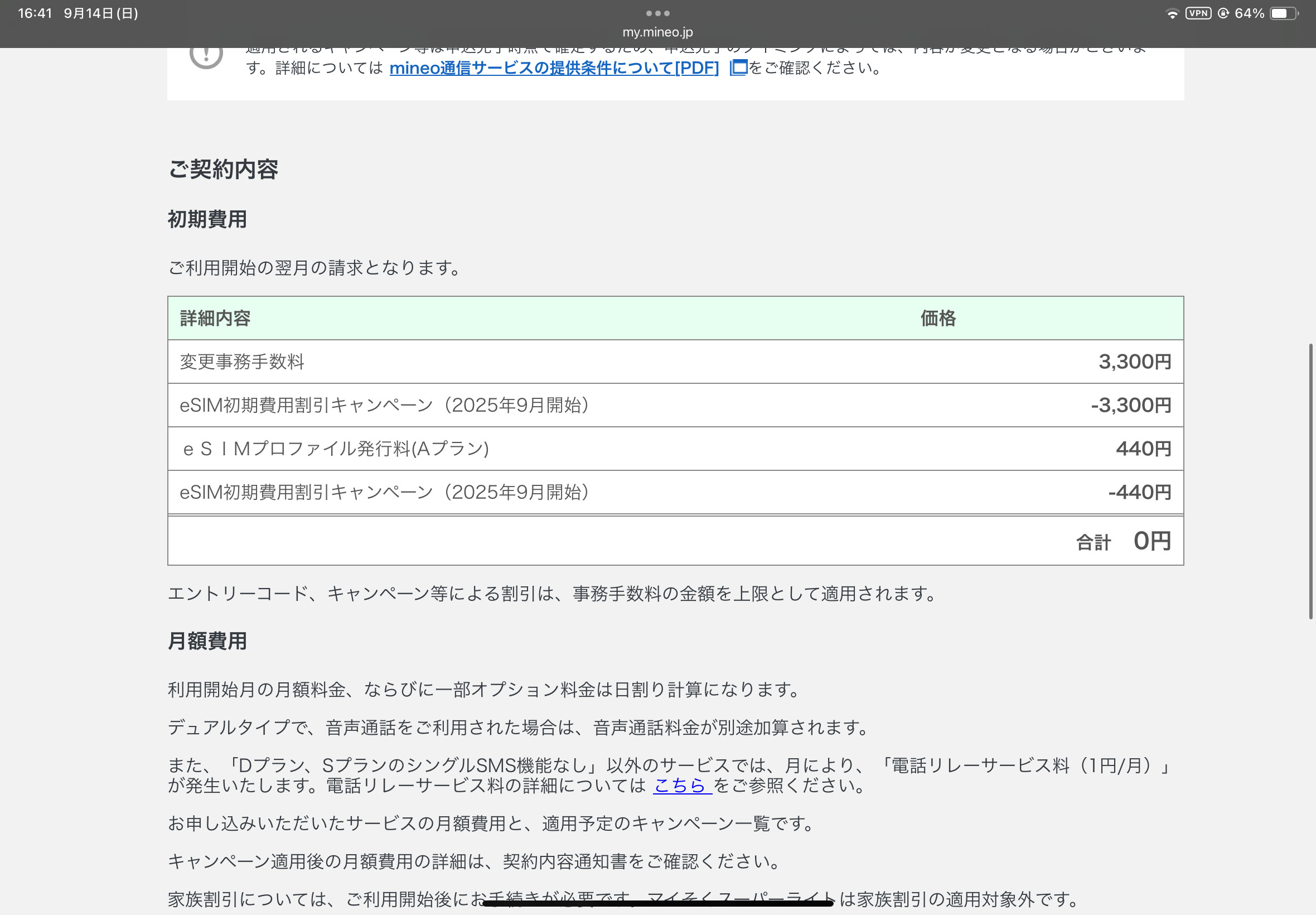Viewport: 1316px width, 915px height.
Task: Tap the battery icon showing 64%
Action: point(1283,13)
